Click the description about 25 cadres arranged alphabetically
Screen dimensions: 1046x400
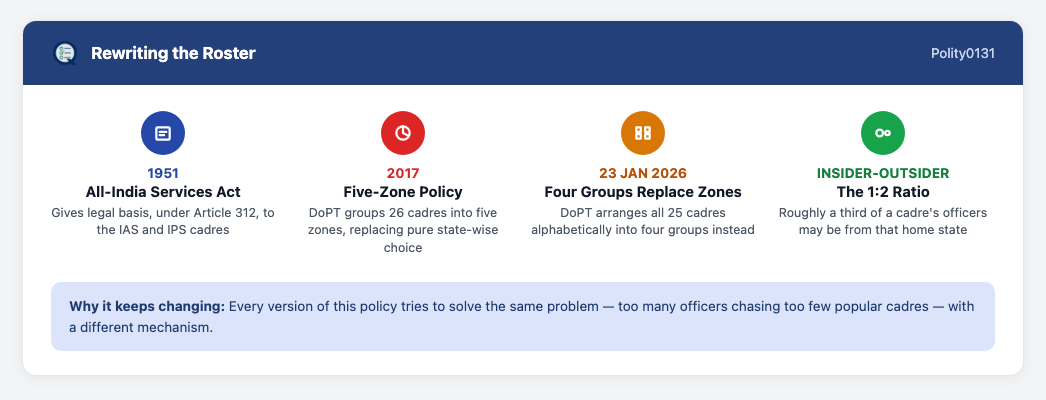(x=643, y=221)
